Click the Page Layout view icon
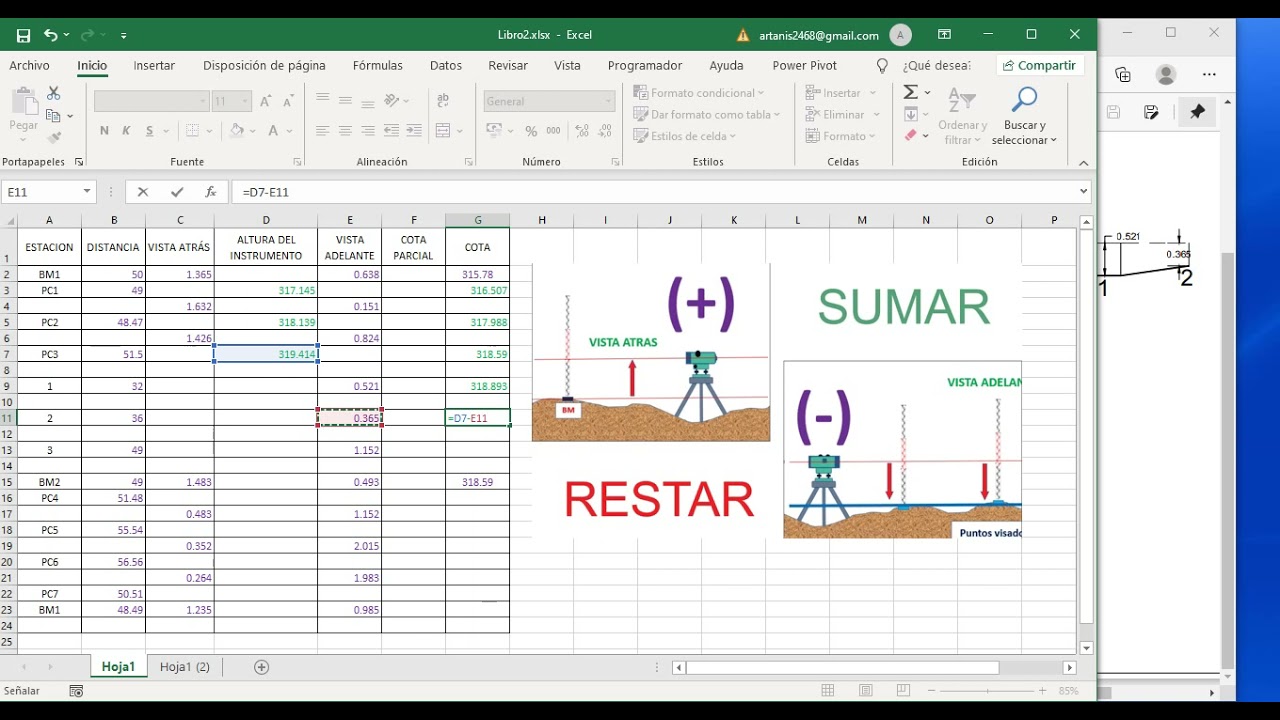The image size is (1280, 720). click(x=866, y=691)
